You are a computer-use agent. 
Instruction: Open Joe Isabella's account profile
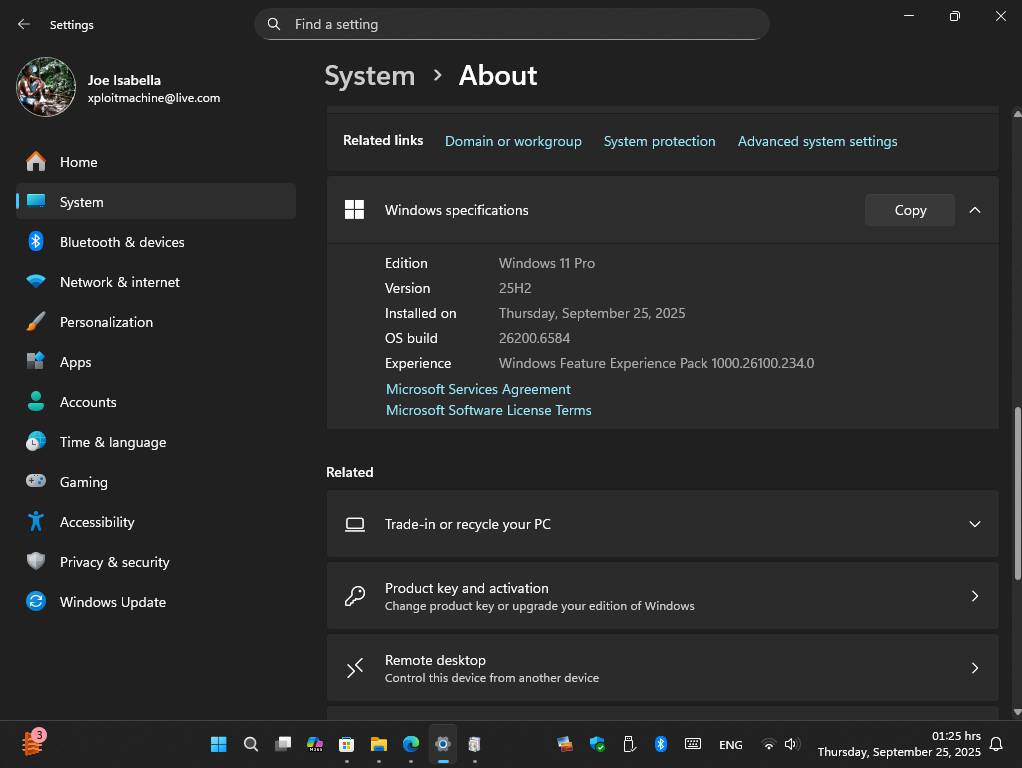click(120, 88)
